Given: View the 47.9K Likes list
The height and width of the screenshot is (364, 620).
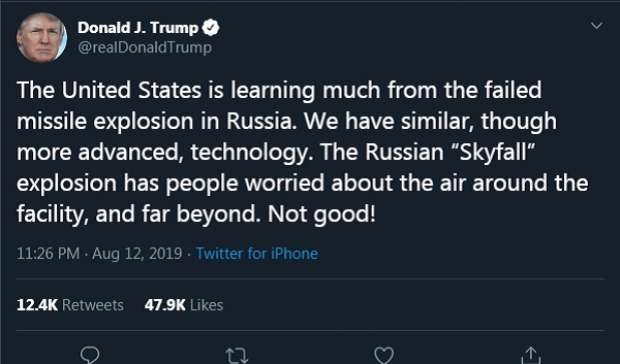Looking at the screenshot, I should (184, 305).
